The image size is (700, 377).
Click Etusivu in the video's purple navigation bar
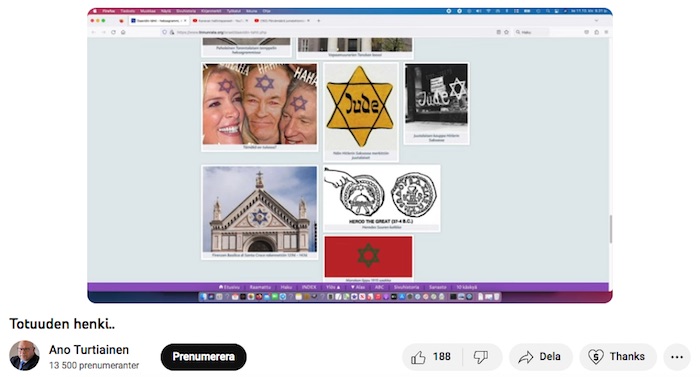pyautogui.click(x=229, y=287)
